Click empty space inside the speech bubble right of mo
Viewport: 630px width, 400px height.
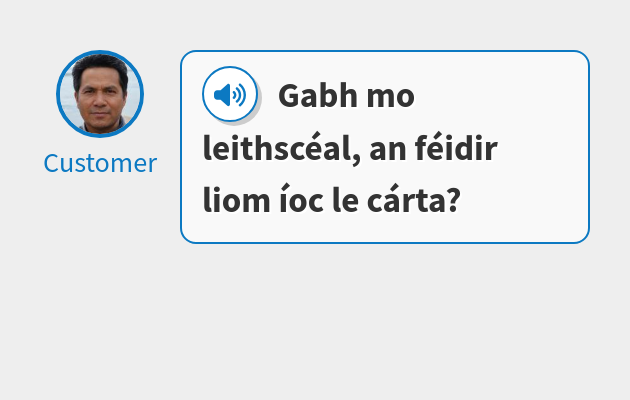tap(498, 96)
